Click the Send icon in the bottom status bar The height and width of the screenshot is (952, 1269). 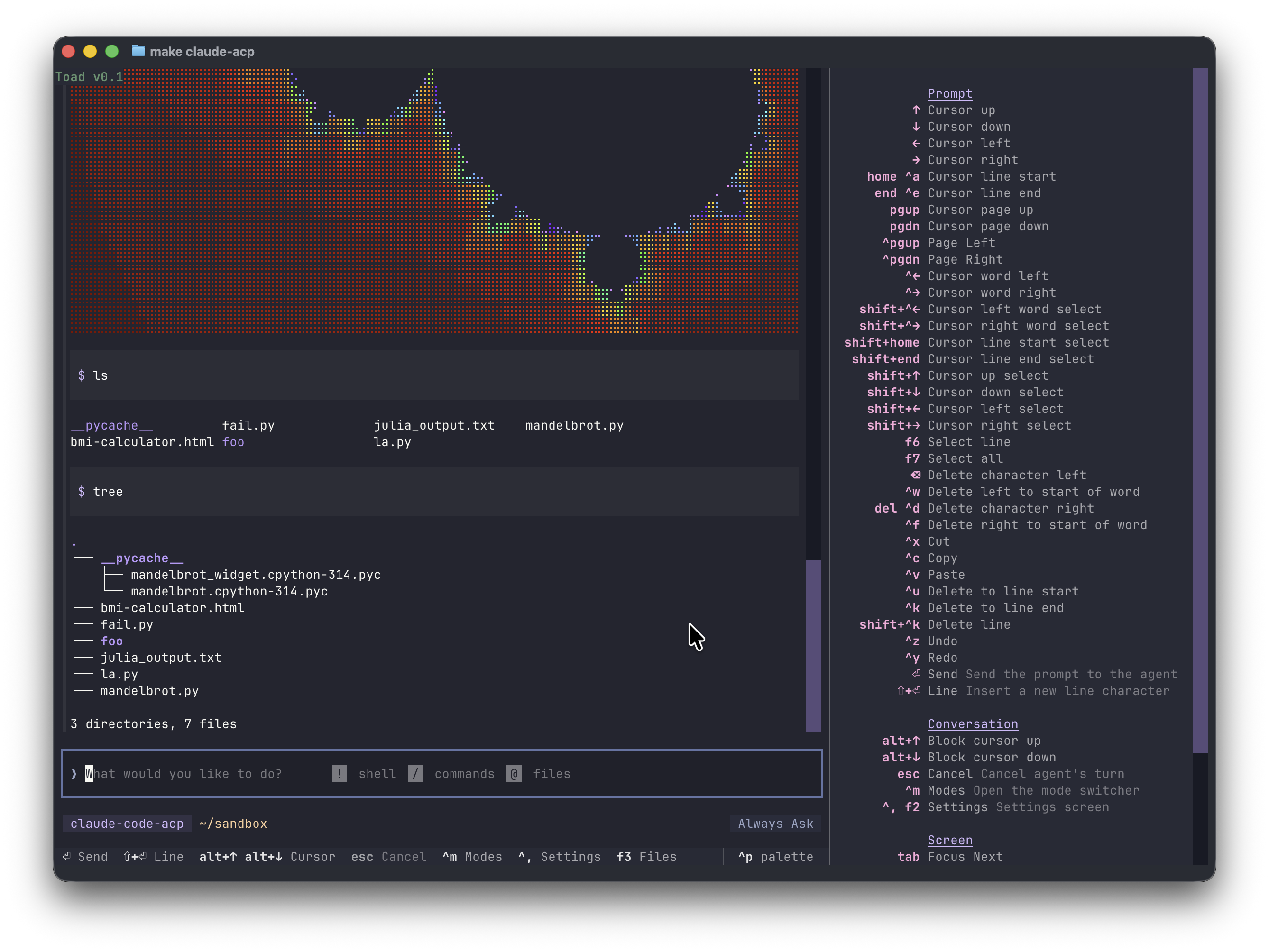point(67,856)
